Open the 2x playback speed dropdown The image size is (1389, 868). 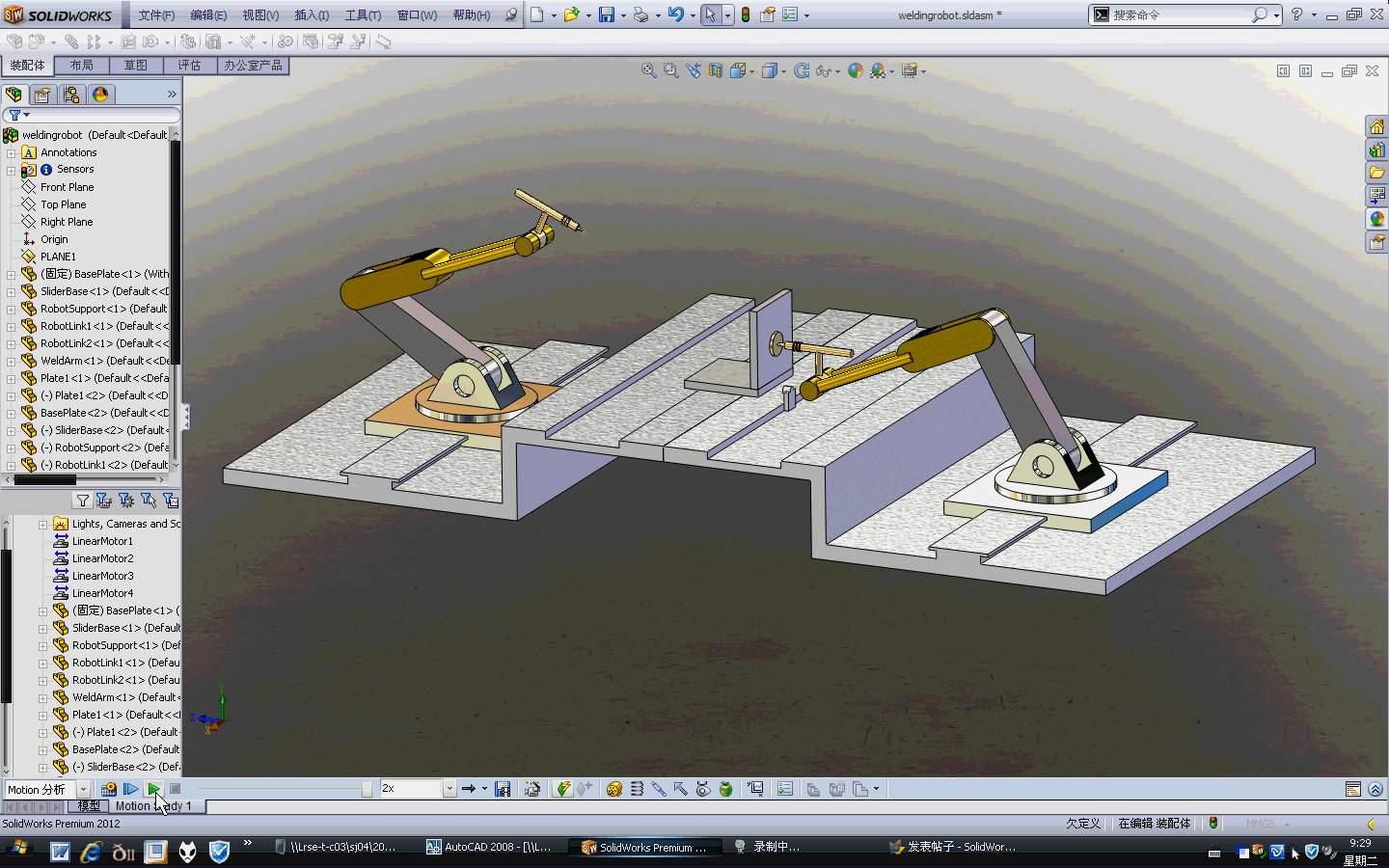[449, 789]
